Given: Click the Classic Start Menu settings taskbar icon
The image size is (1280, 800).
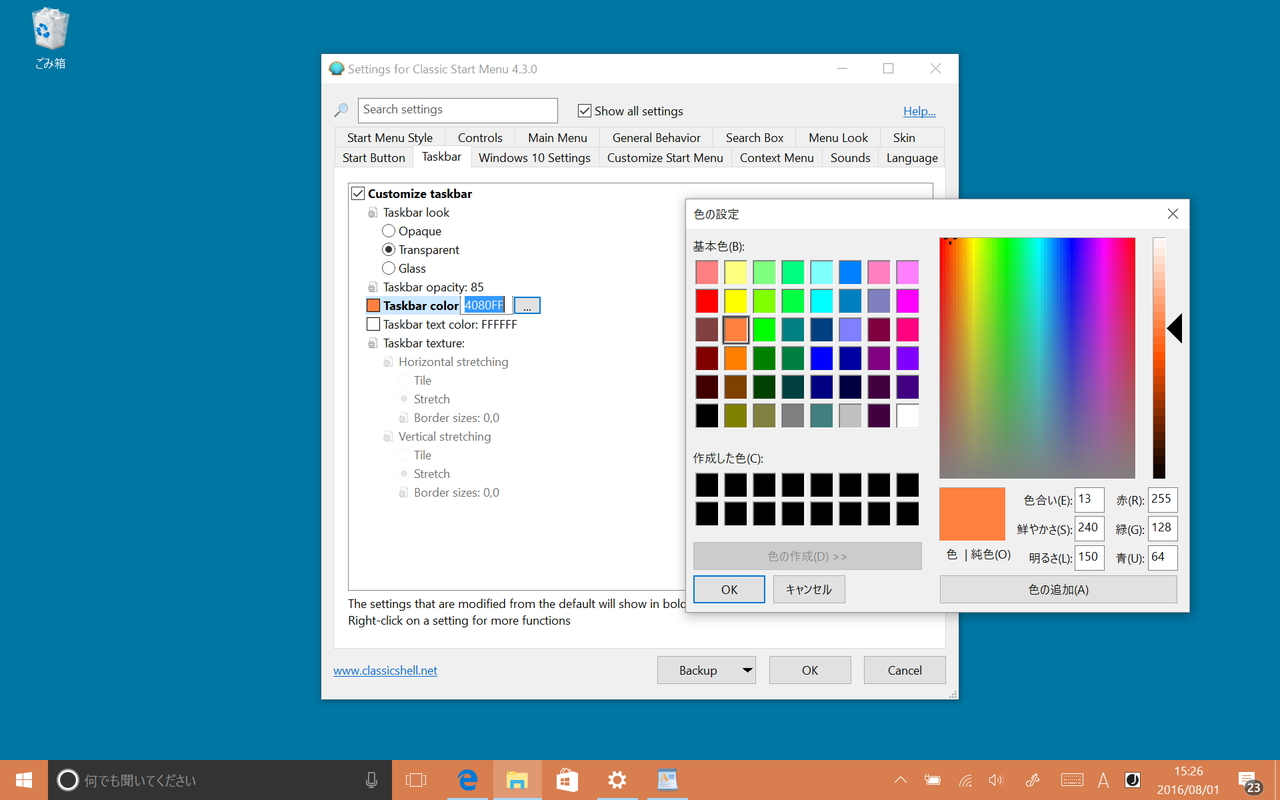Looking at the screenshot, I should (667, 780).
